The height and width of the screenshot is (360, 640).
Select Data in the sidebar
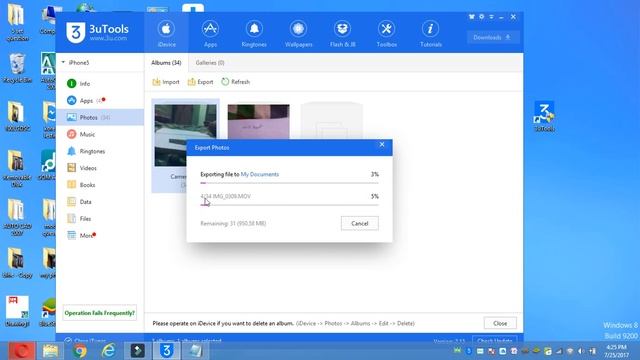pos(100,202)
